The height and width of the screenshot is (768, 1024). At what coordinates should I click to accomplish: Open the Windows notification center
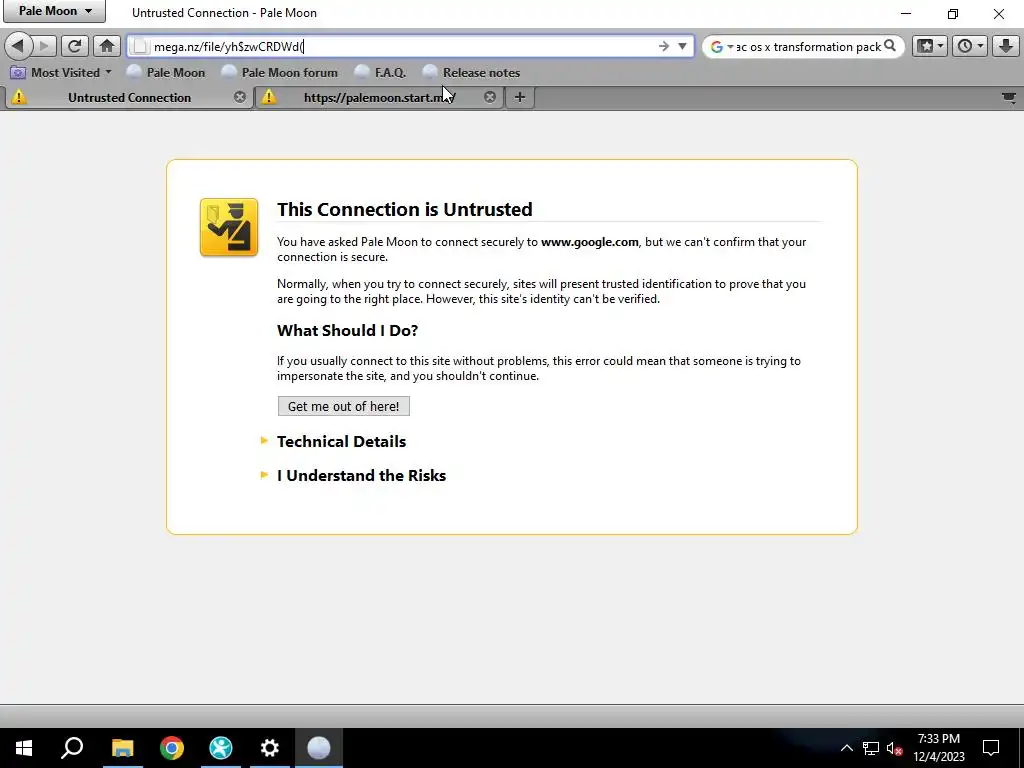point(991,748)
